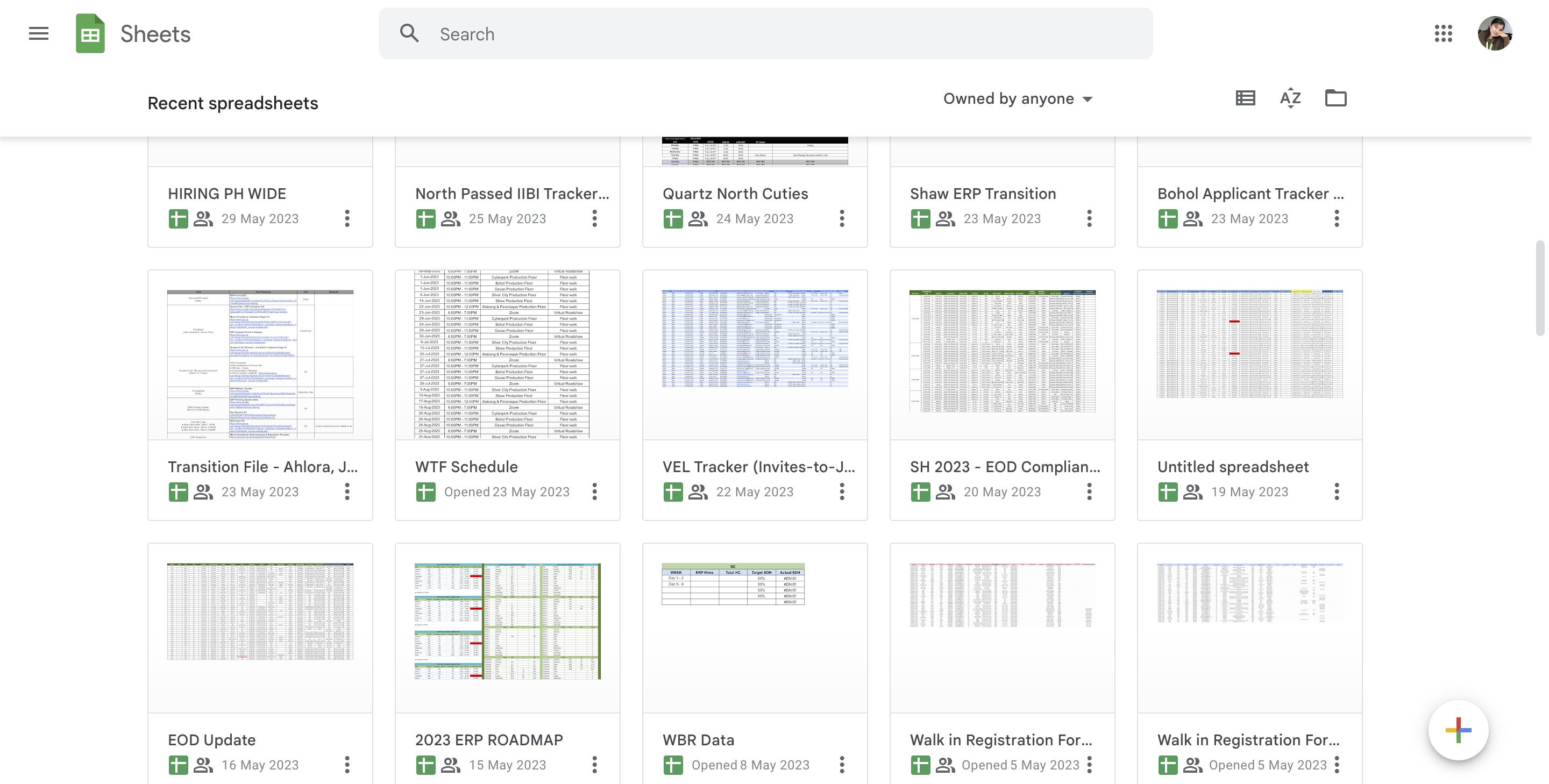Open the main hamburger menu
Screen dimensions: 1549x784
39,34
